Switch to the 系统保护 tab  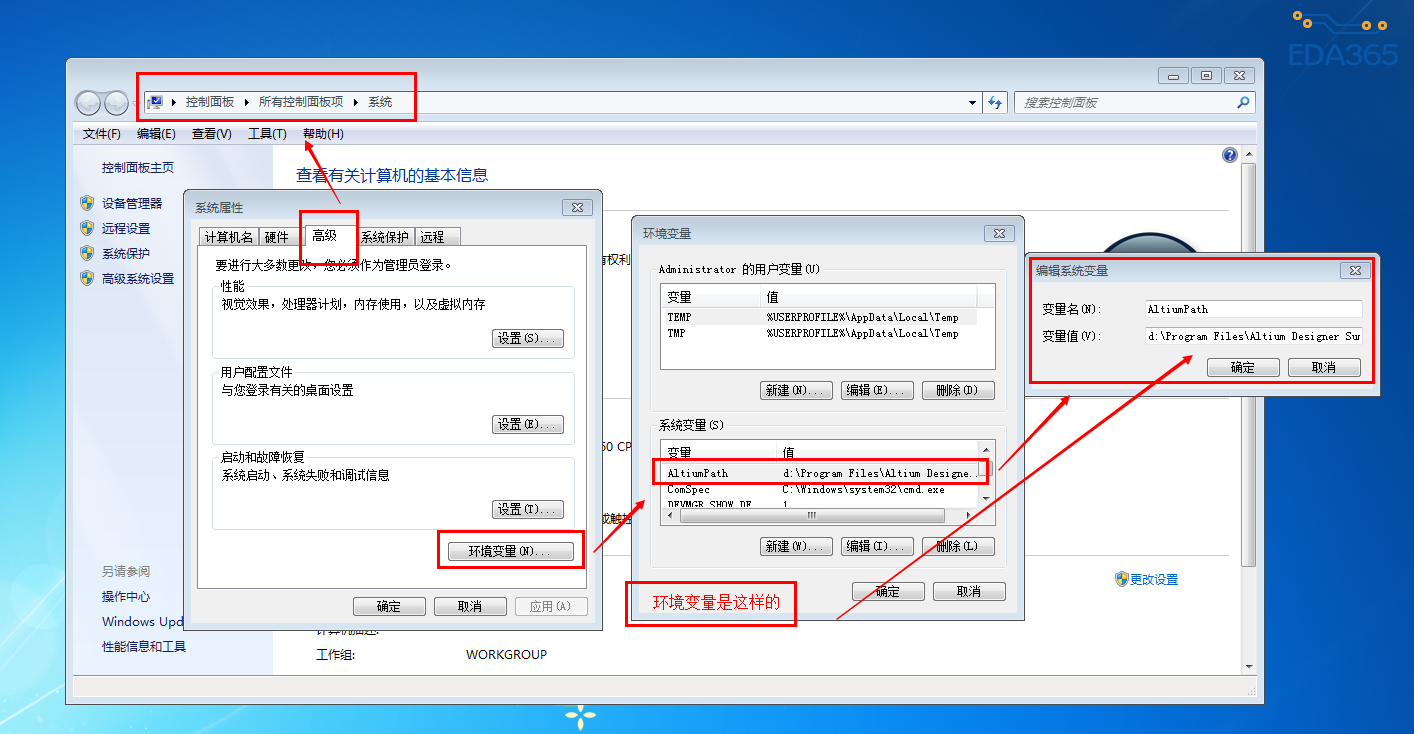click(385, 237)
